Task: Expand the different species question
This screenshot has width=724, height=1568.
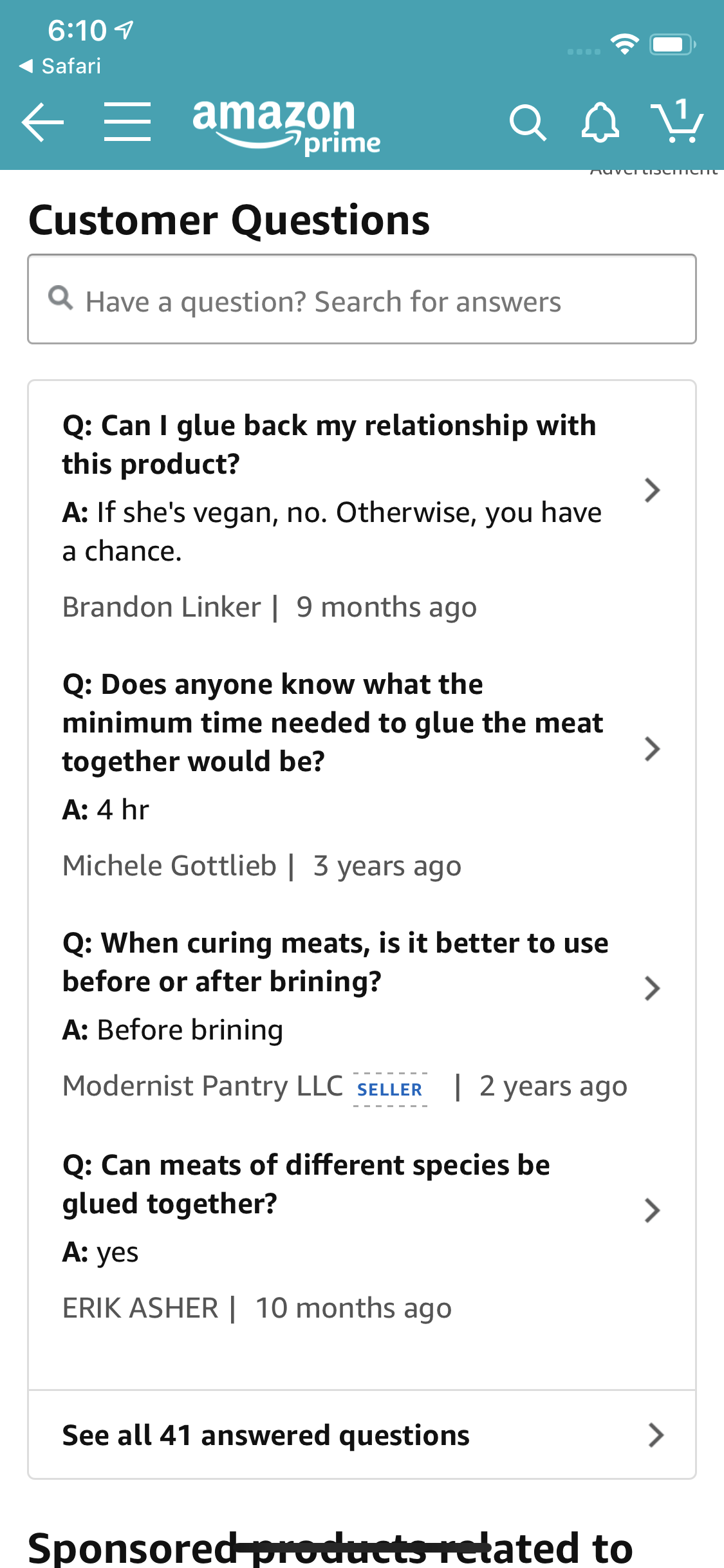Action: pos(652,1210)
